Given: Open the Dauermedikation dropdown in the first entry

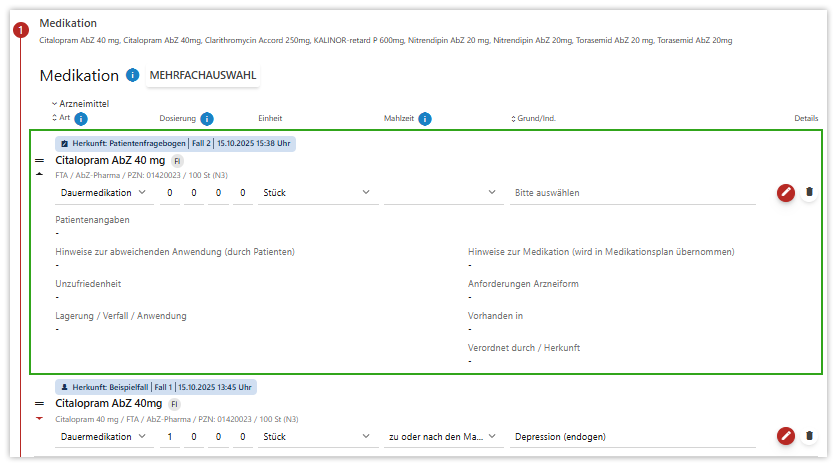Looking at the screenshot, I should pyautogui.click(x=103, y=192).
